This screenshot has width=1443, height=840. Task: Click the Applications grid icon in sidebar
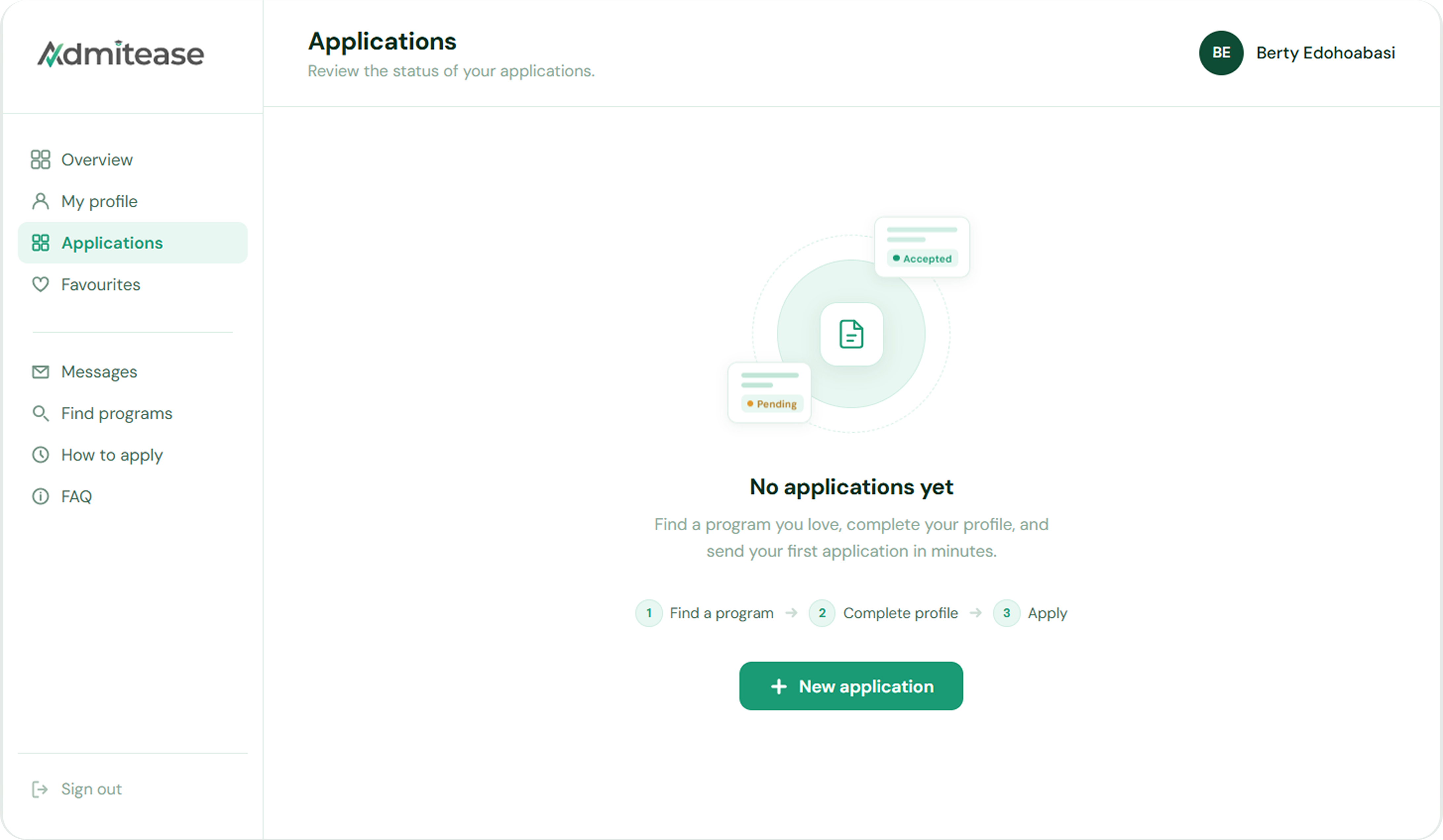[x=40, y=243]
